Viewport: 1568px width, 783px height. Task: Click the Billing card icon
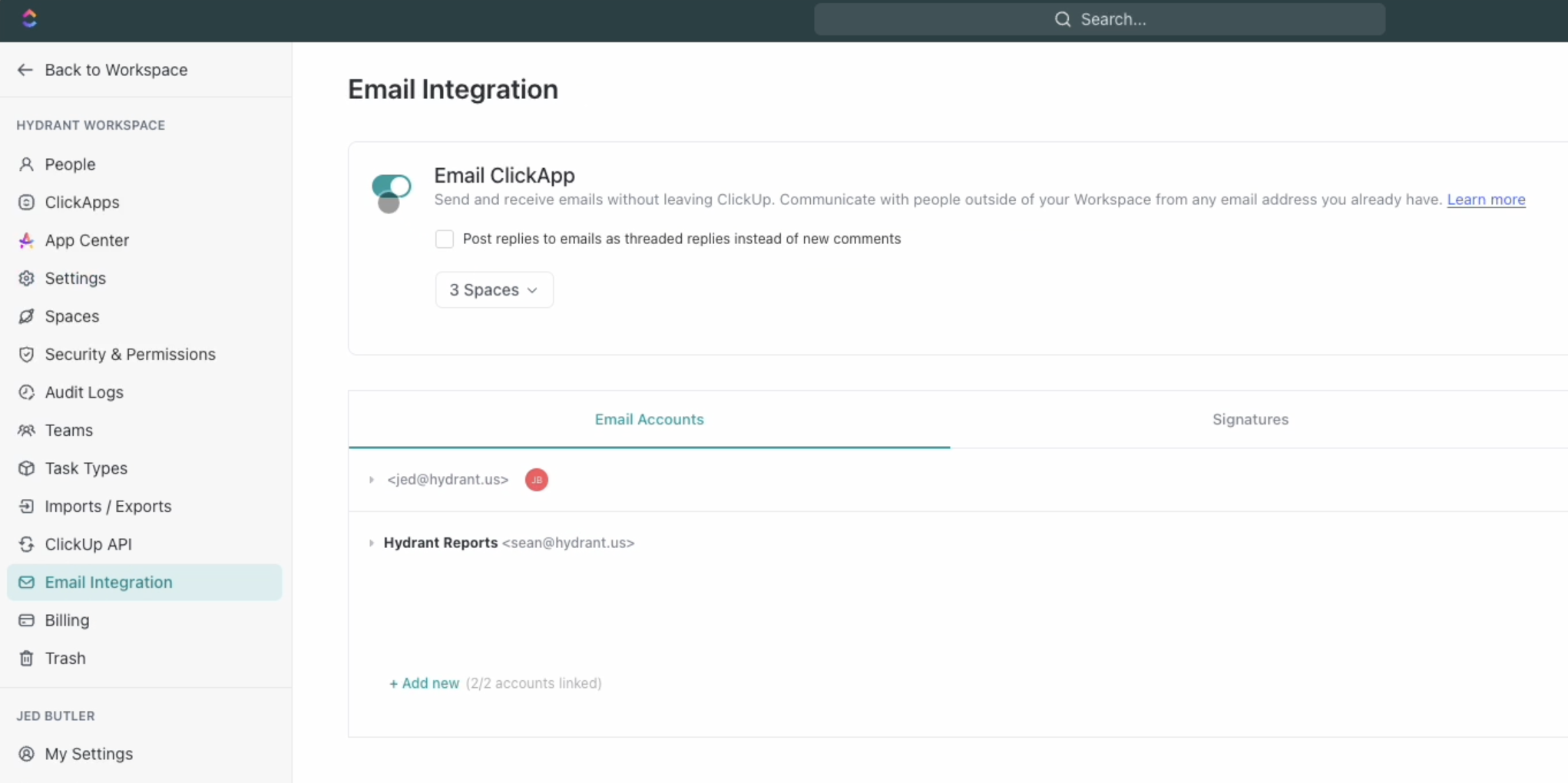26,620
